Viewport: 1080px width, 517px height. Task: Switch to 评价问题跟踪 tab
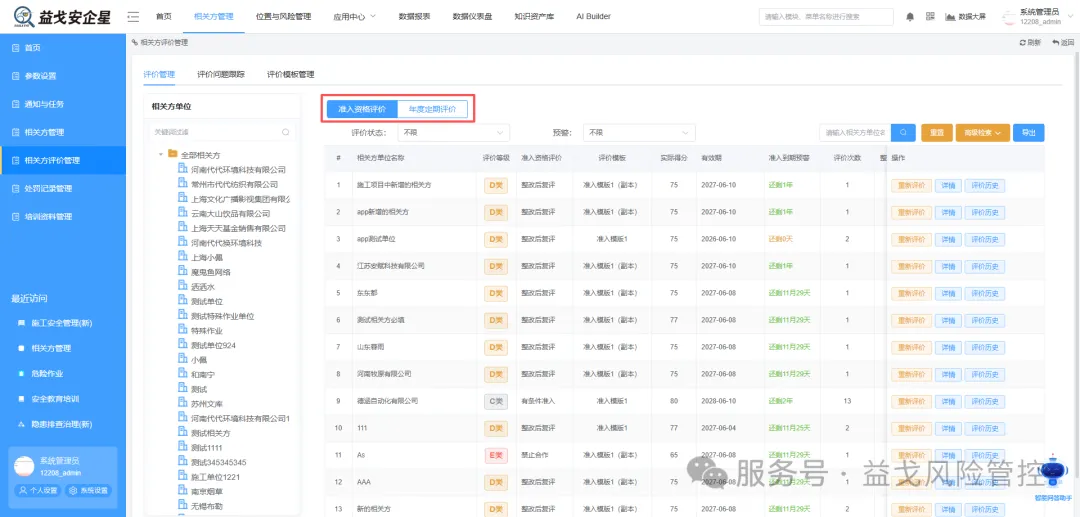[221, 74]
